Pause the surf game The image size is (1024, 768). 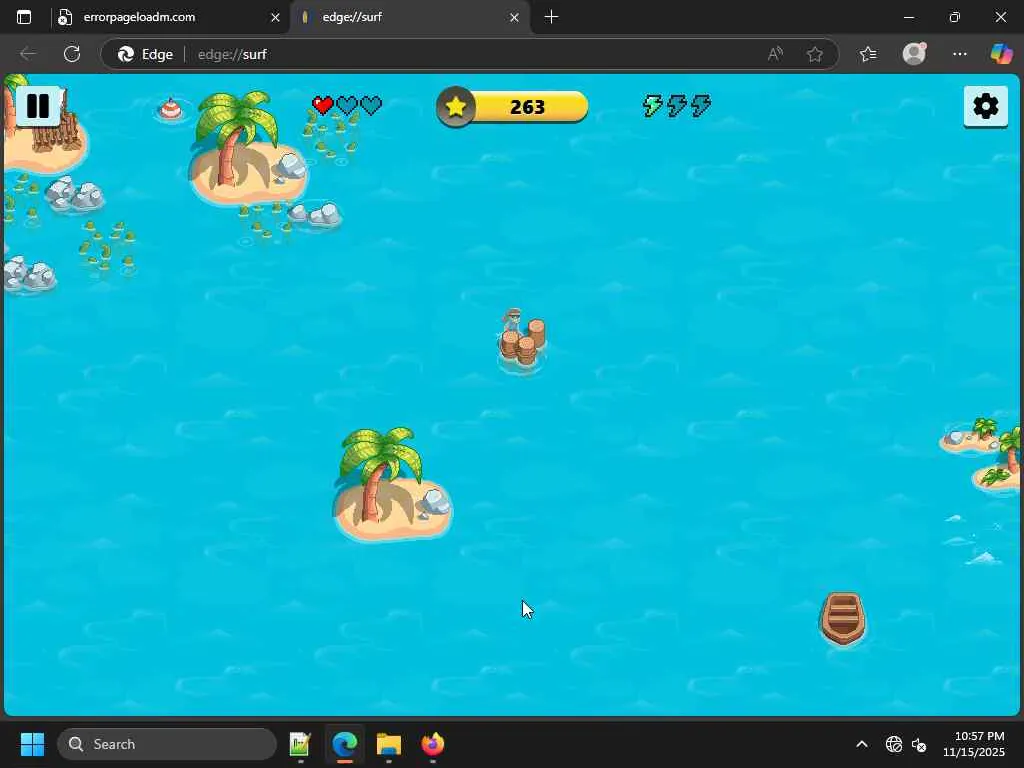38,106
